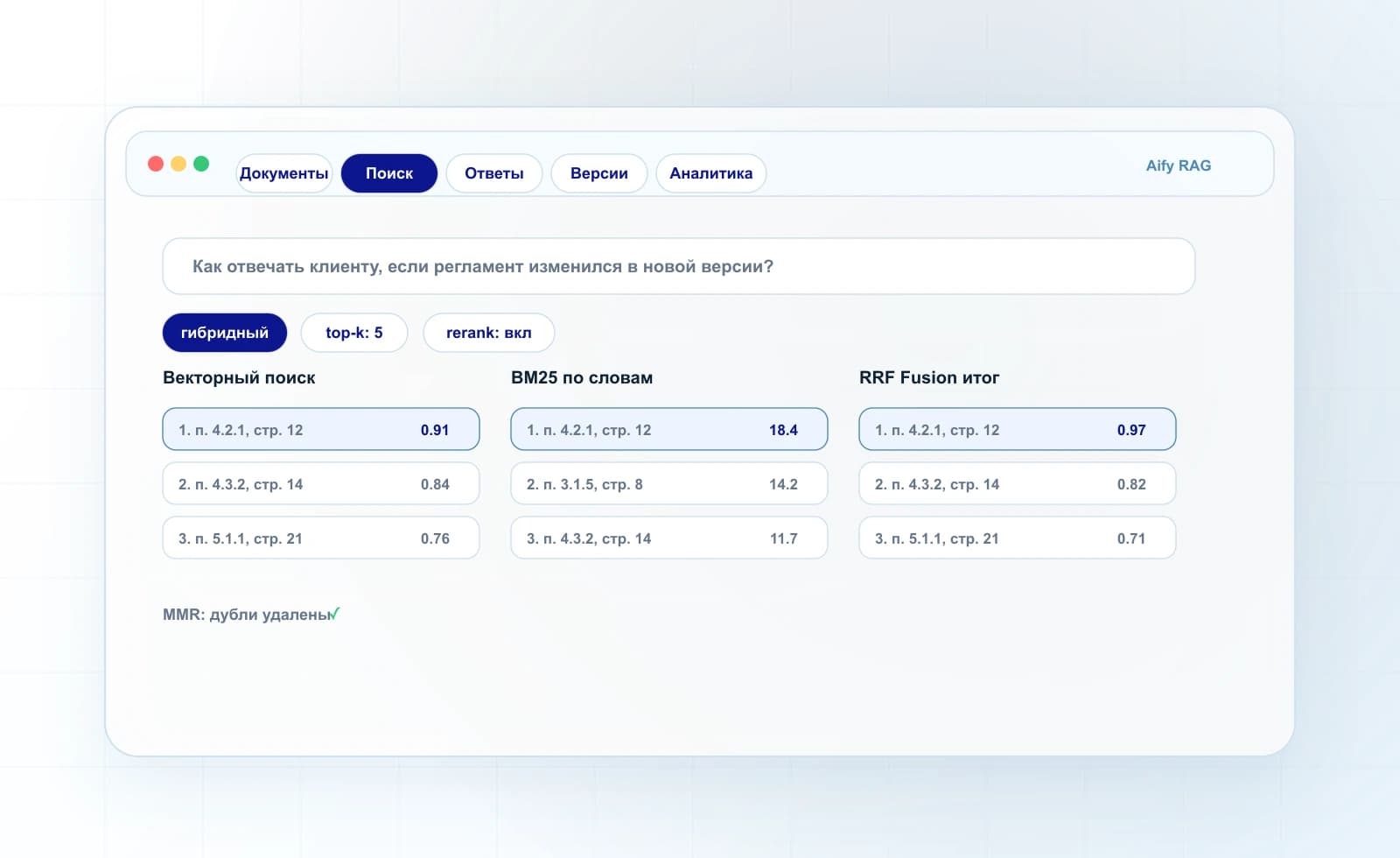Open the Версии tab

pyautogui.click(x=599, y=173)
